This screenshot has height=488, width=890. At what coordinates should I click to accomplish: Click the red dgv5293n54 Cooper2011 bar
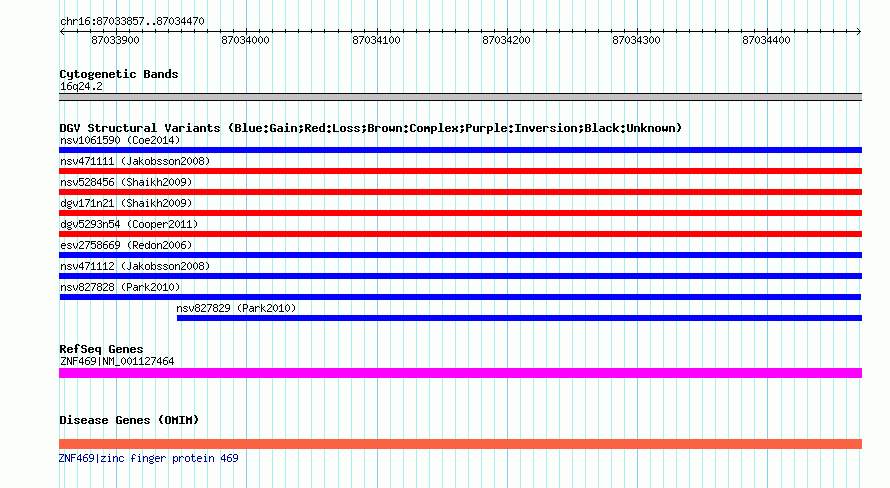click(x=460, y=234)
